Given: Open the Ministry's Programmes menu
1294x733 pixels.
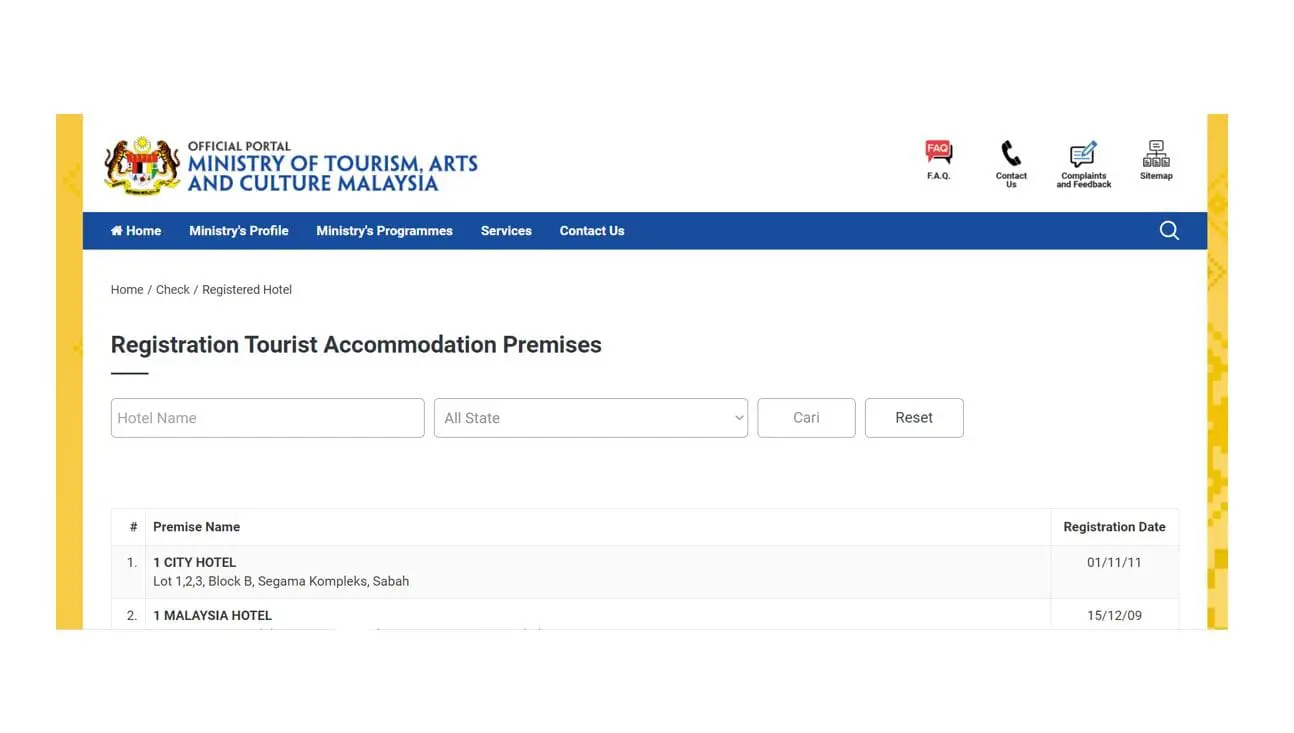Looking at the screenshot, I should click(x=384, y=231).
